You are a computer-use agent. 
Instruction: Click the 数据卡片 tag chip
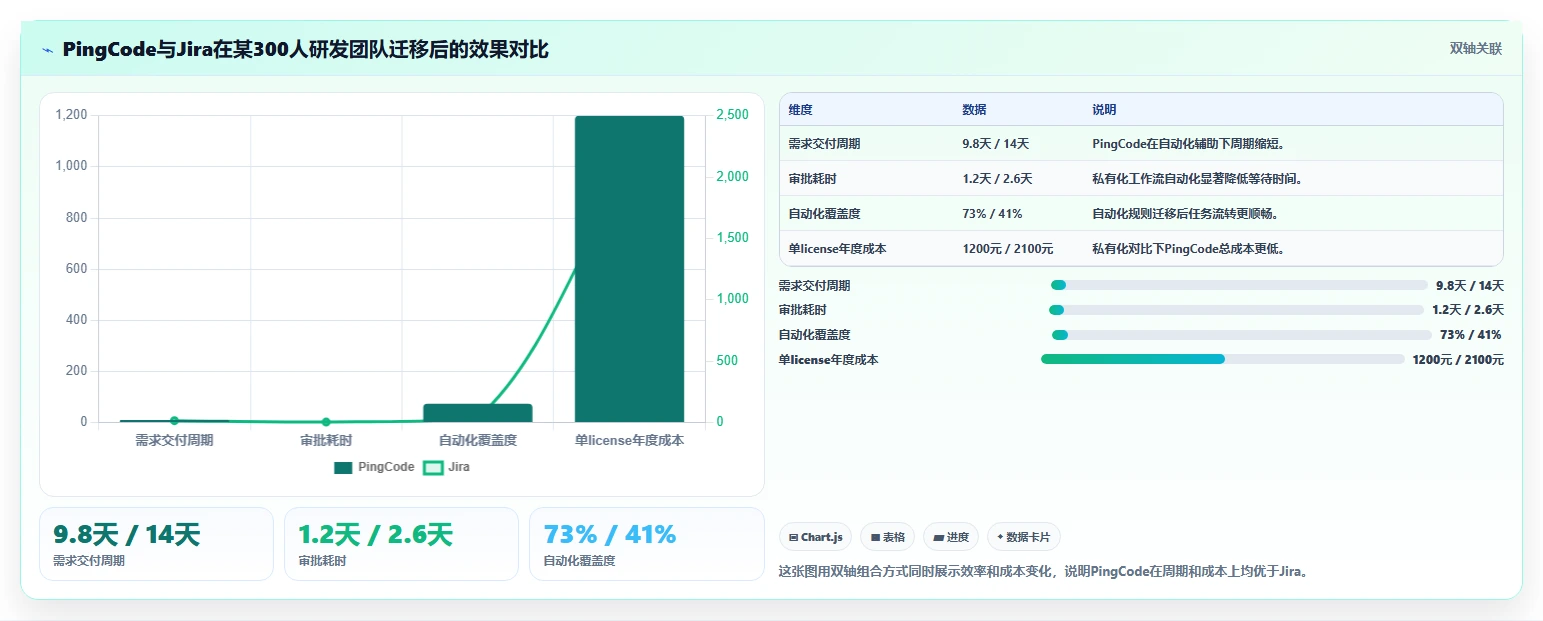click(x=1023, y=537)
